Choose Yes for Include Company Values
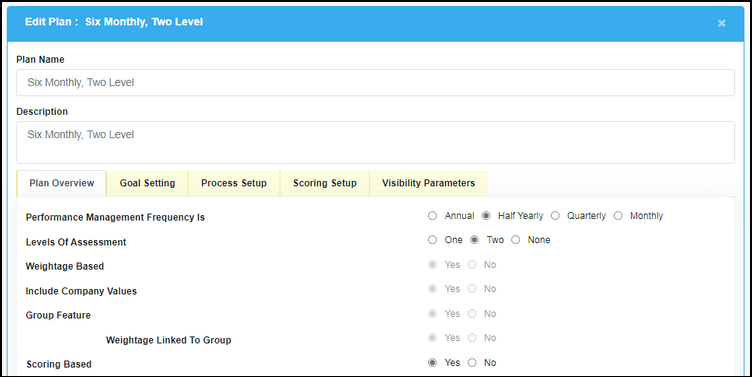752x377 pixels. 433,289
